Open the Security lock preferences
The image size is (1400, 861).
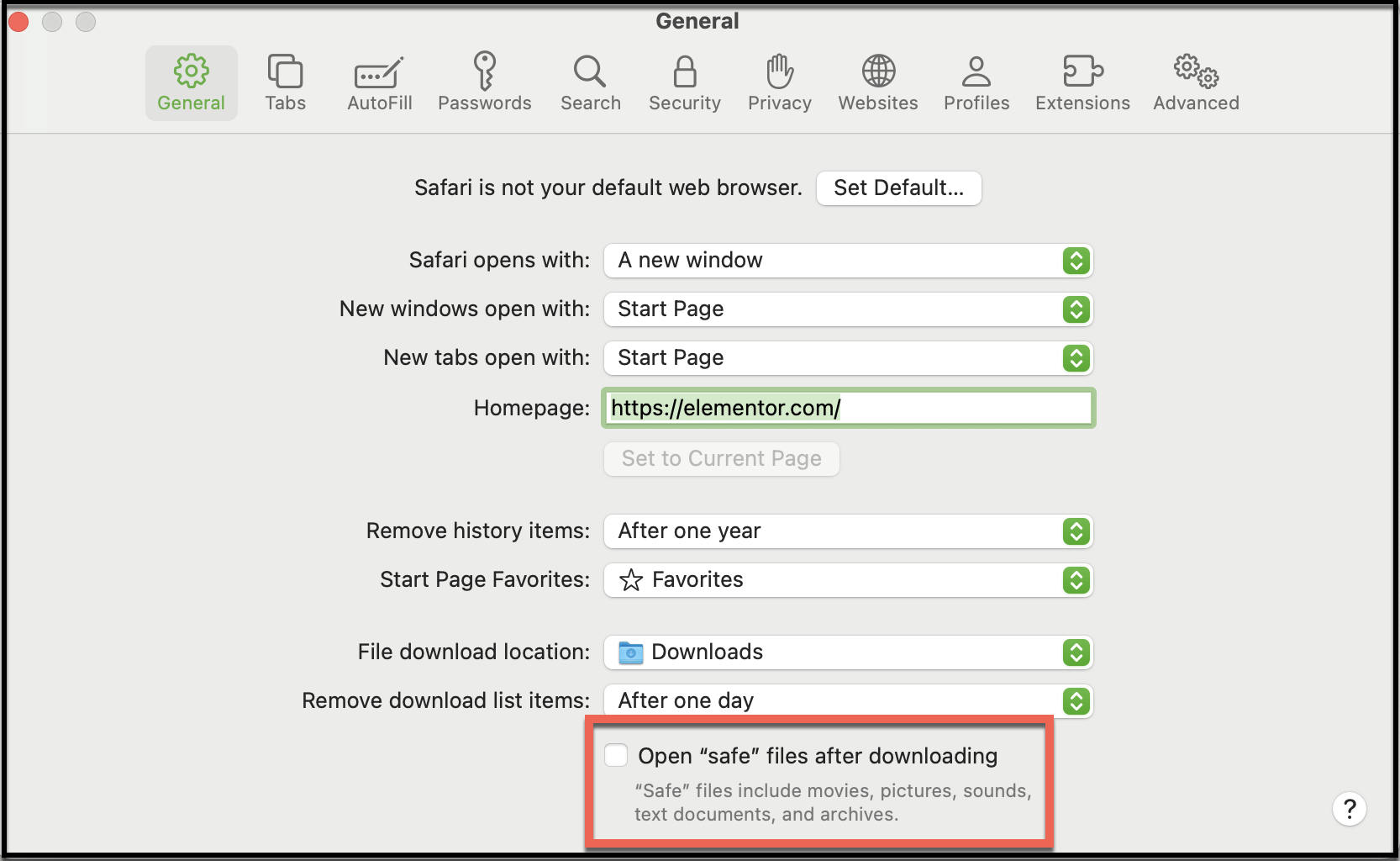point(685,83)
